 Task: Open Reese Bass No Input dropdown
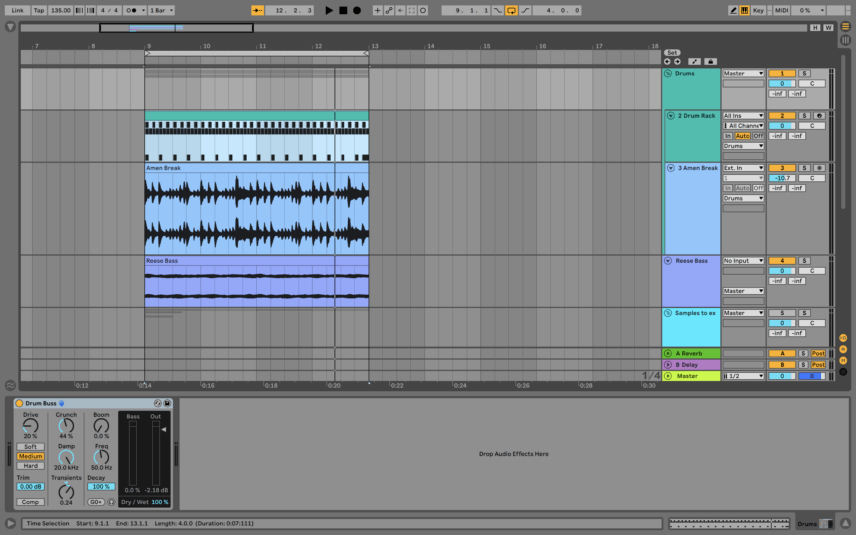point(743,261)
